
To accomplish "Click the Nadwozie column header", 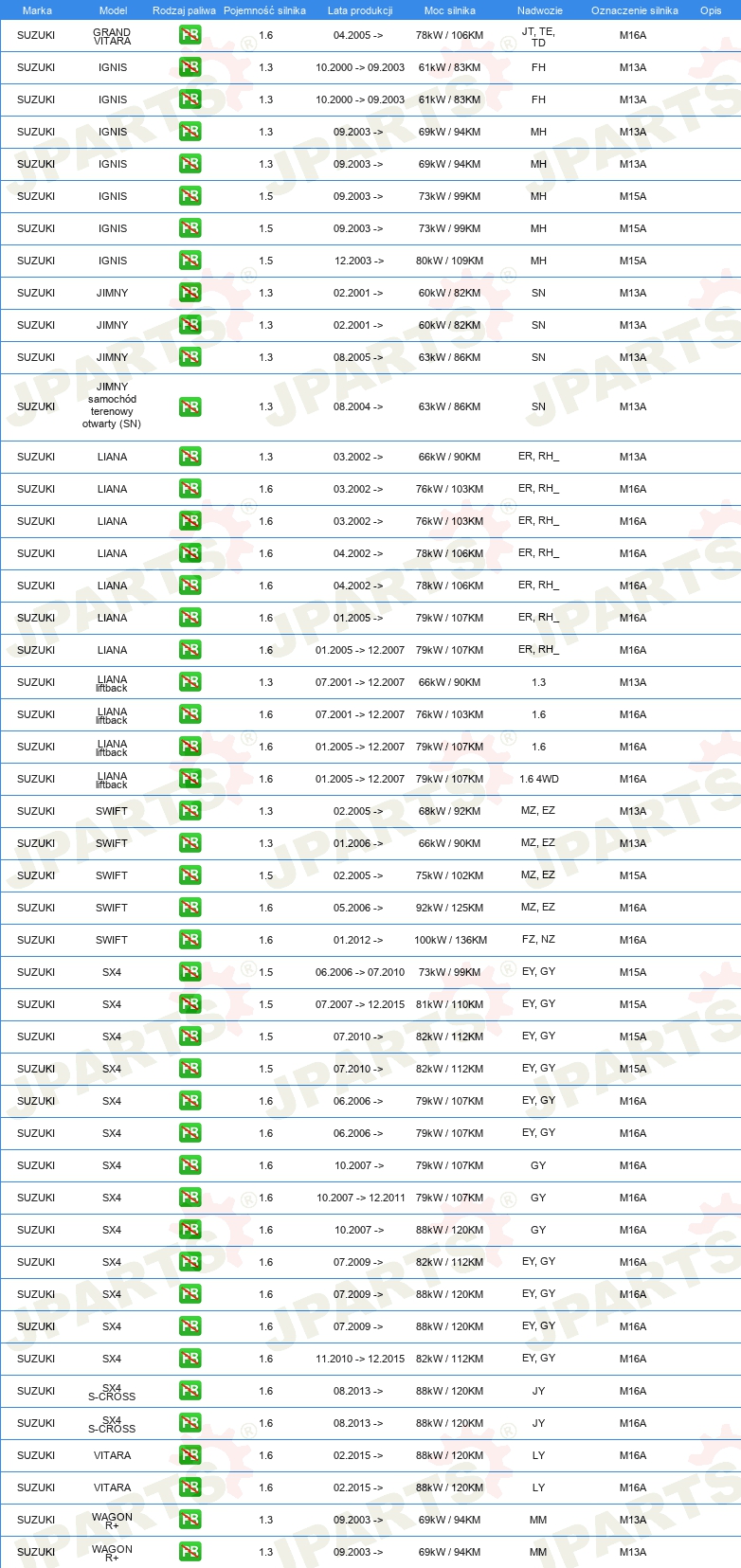I will pyautogui.click(x=540, y=10).
